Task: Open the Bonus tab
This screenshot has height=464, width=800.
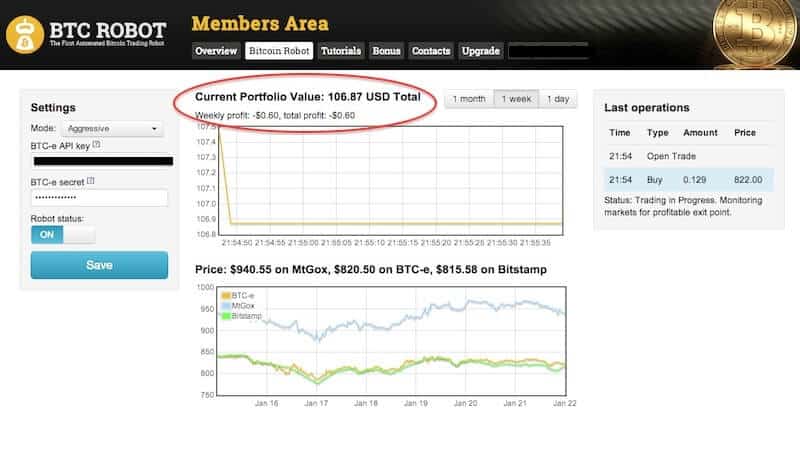Action: click(x=386, y=51)
